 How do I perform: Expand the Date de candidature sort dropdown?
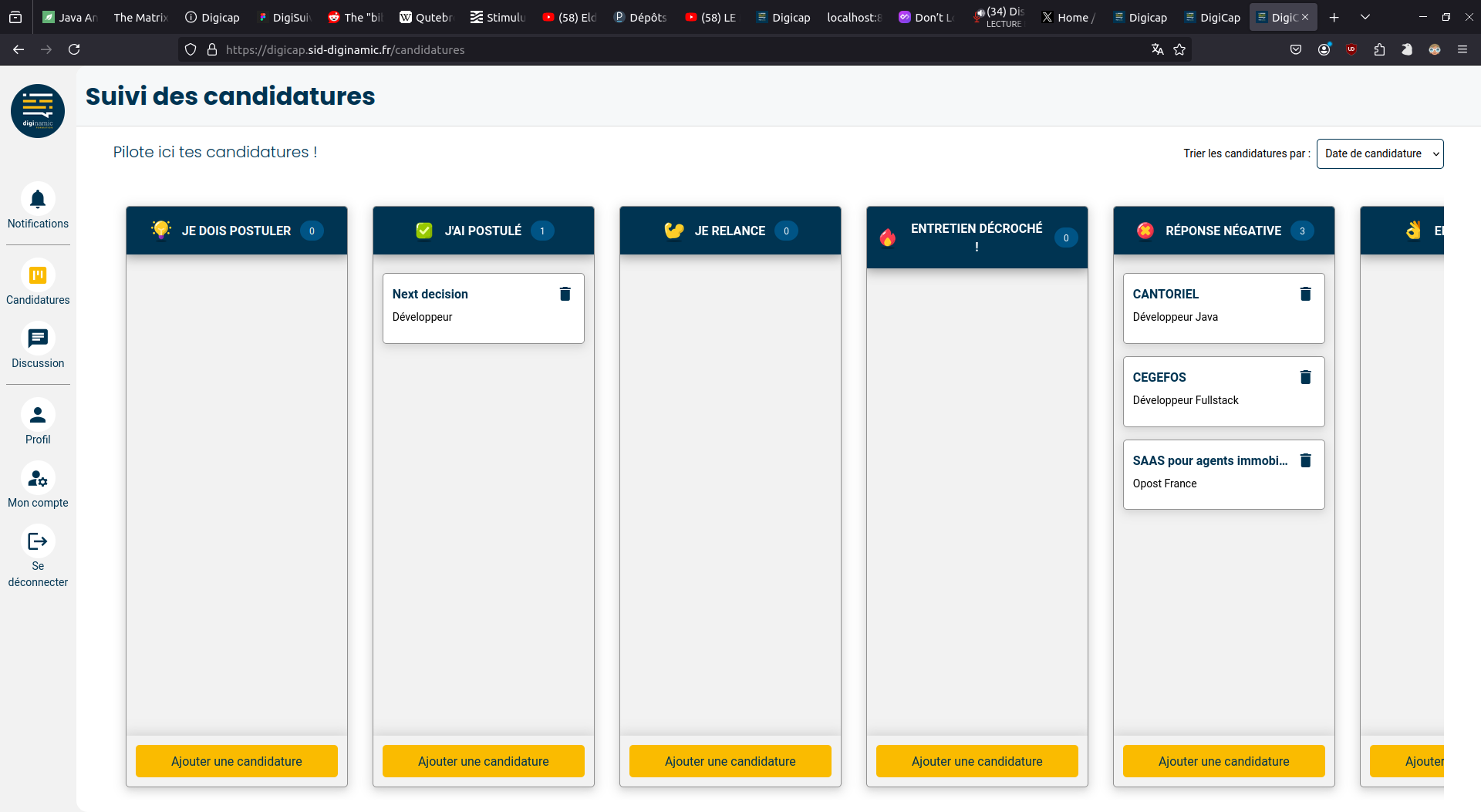pyautogui.click(x=1379, y=153)
